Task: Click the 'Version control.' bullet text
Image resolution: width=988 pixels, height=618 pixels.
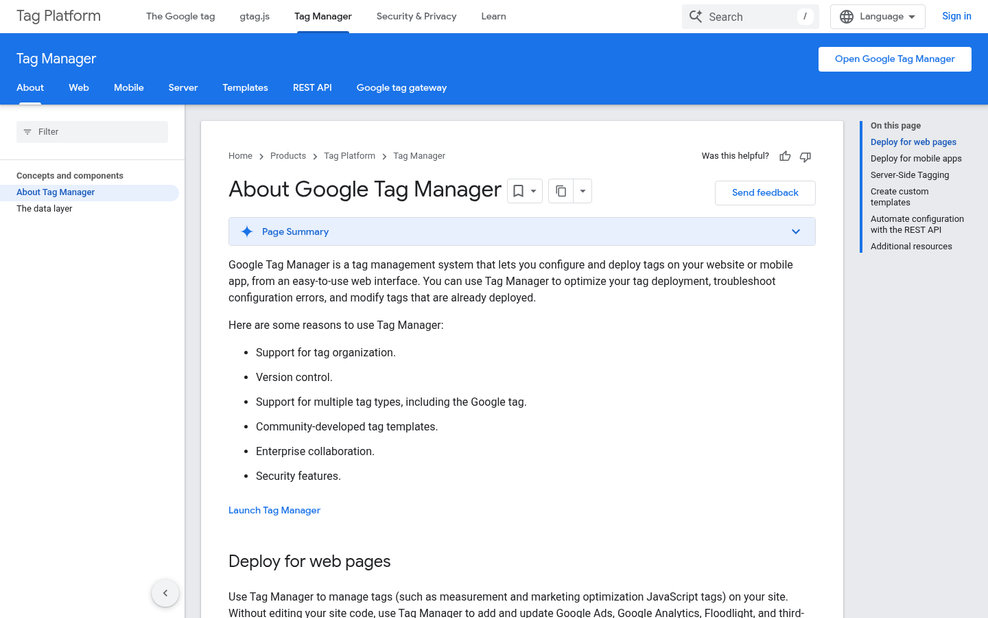Action: [x=294, y=377]
